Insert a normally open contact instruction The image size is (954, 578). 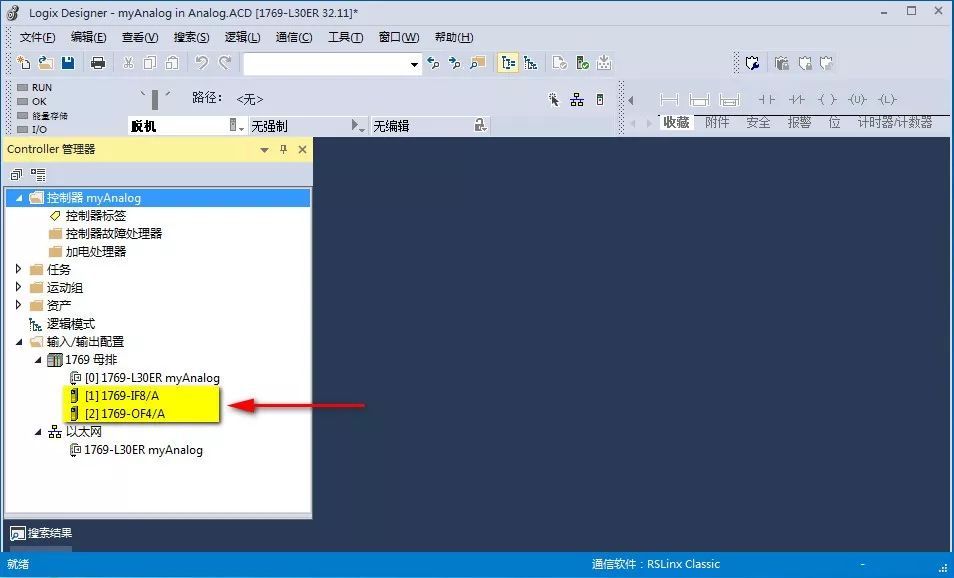(767, 99)
